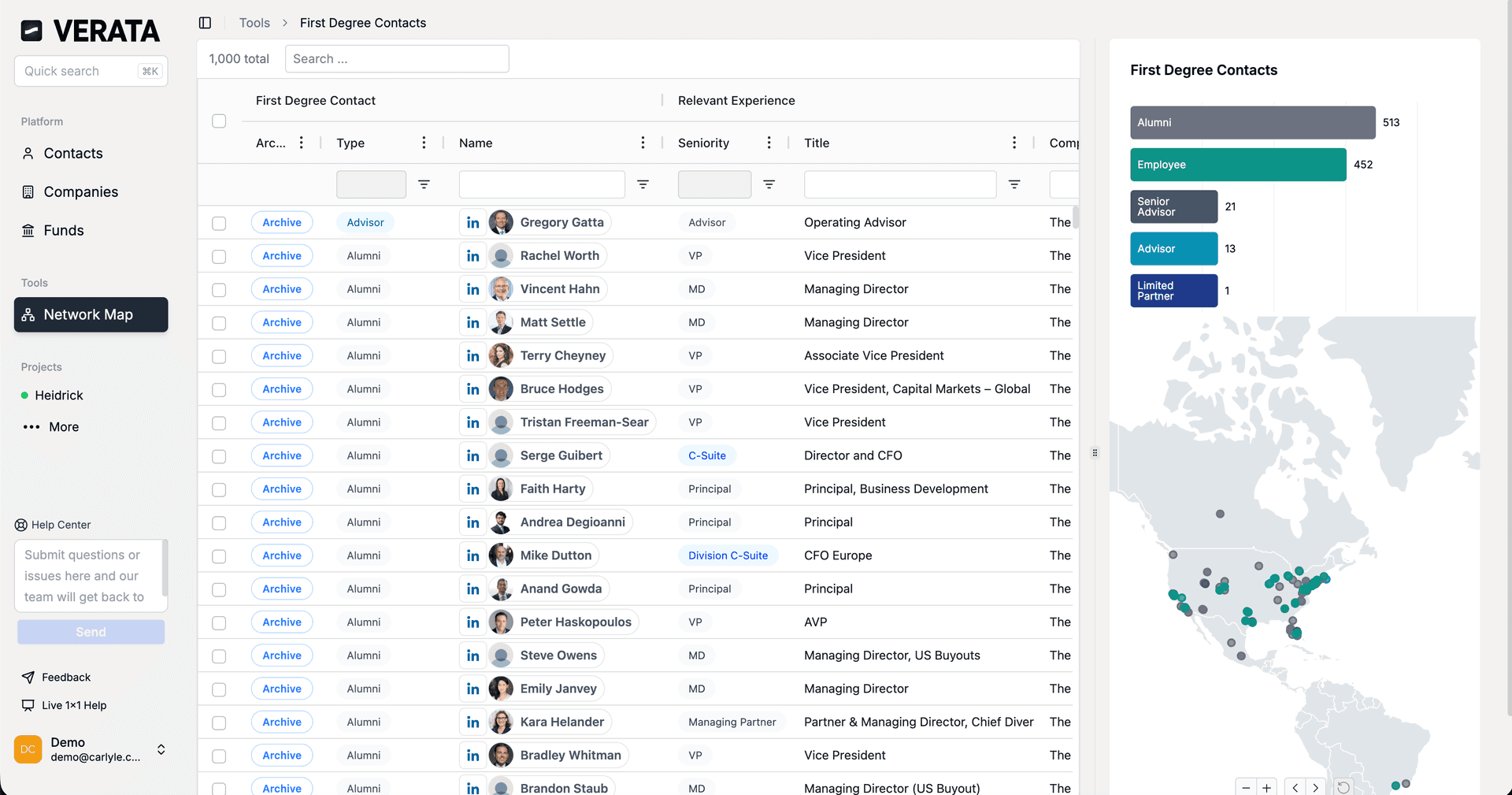Viewport: 1512px width, 795px height.
Task: Open Bruce Hodges' LinkedIn icon
Action: (x=472, y=389)
